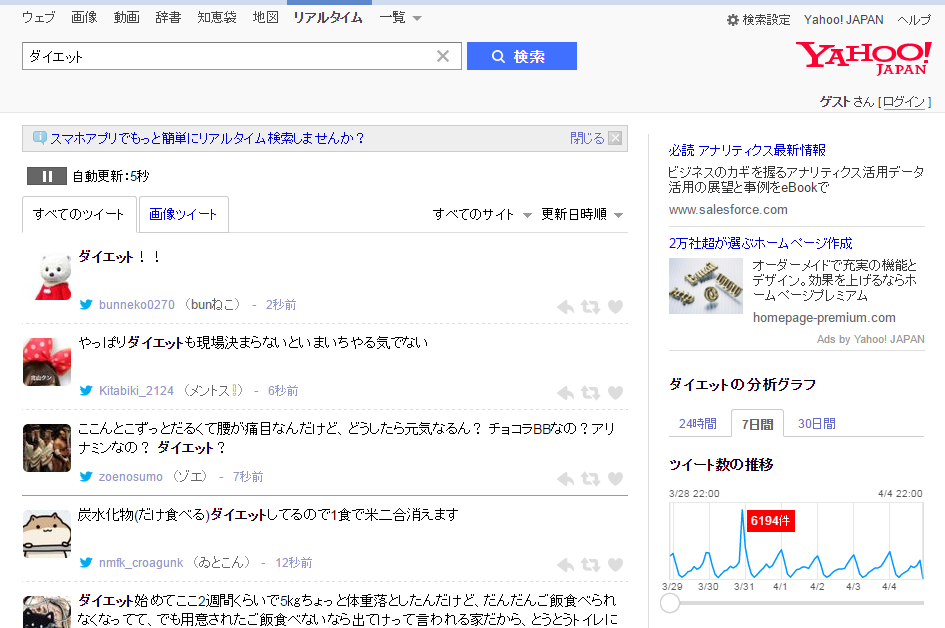Open the 画像 search tab
Image resolution: width=945 pixels, height=628 pixels.
[x=84, y=17]
